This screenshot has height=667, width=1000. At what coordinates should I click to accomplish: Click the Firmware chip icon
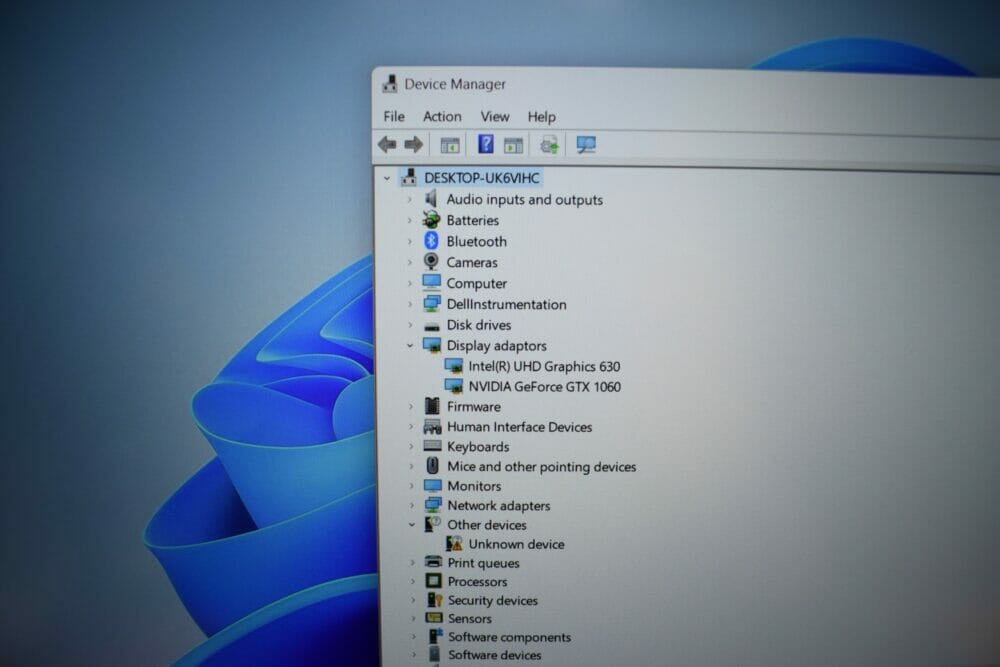(432, 406)
